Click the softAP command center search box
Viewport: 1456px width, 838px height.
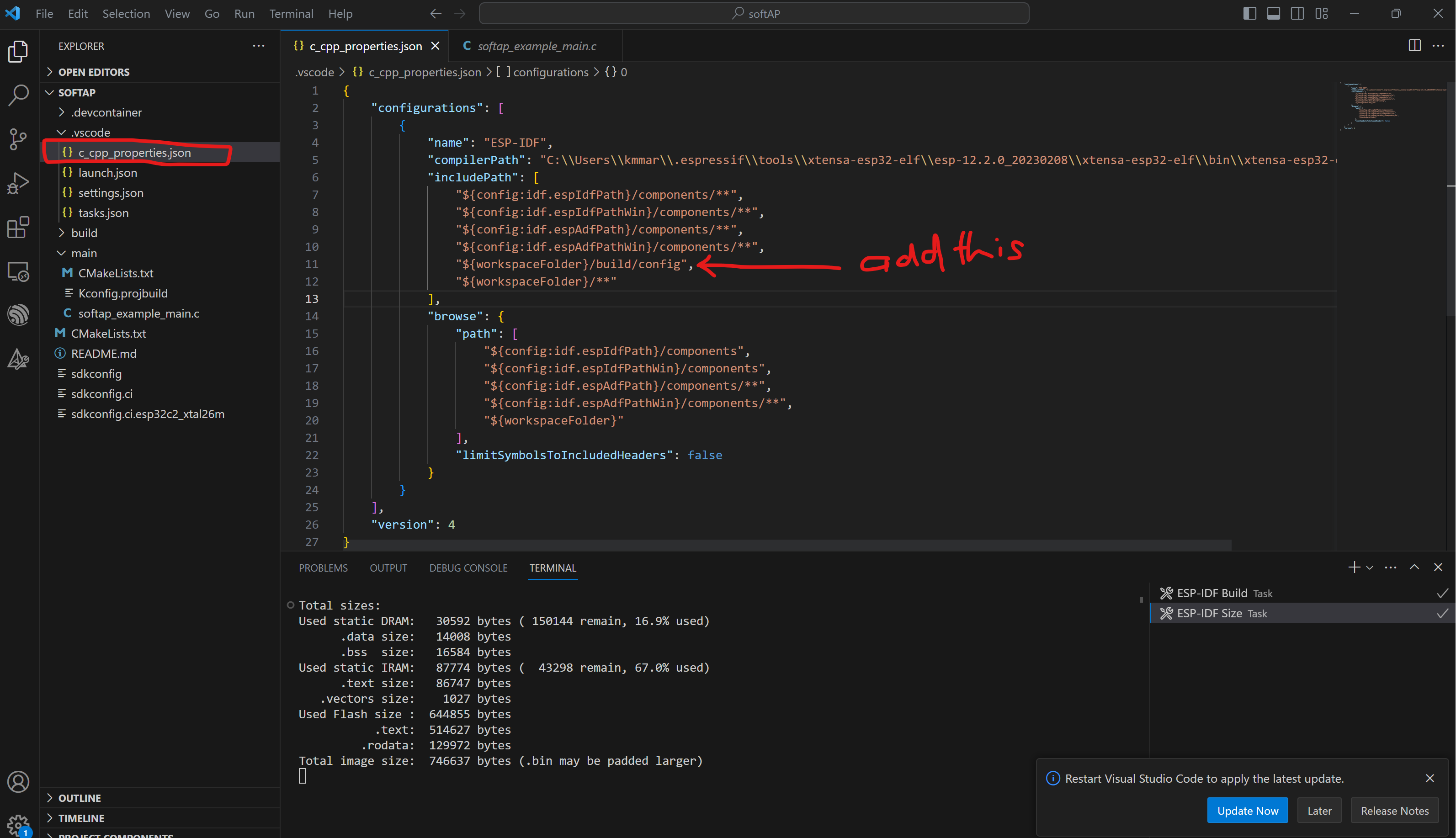[x=753, y=13]
